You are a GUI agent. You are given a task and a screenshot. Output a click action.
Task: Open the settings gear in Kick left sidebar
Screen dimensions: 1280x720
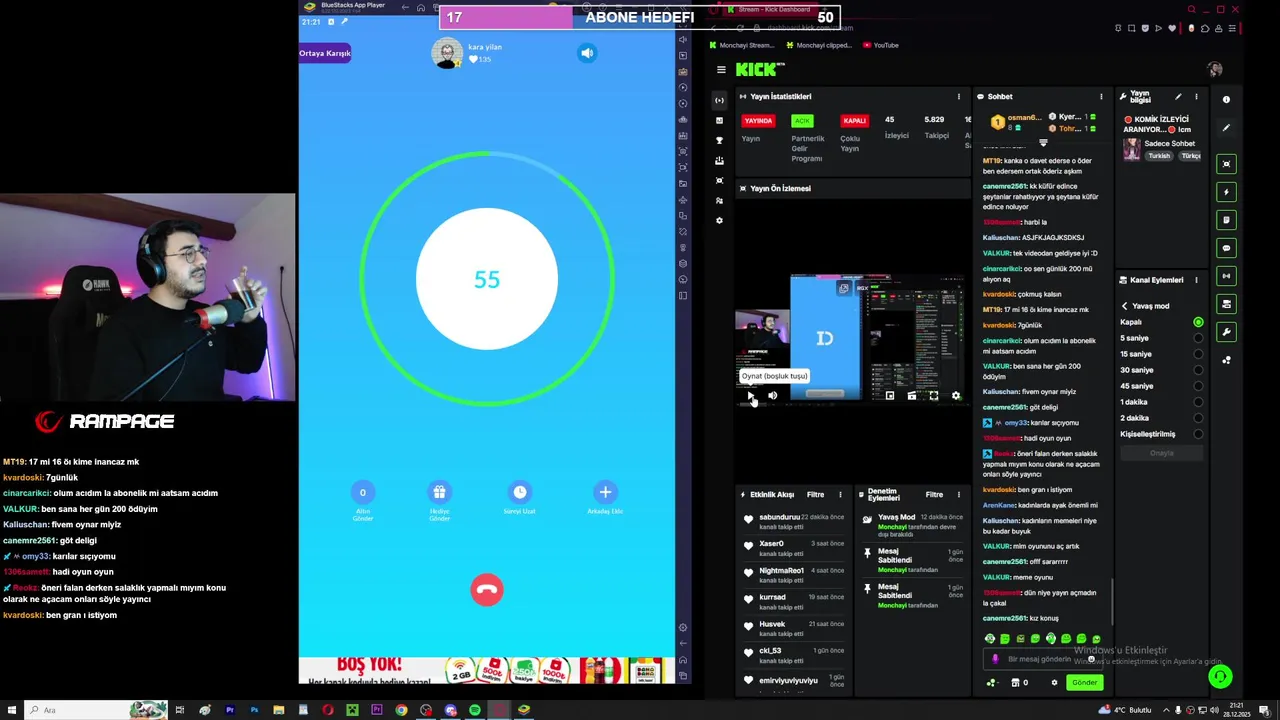tap(719, 220)
